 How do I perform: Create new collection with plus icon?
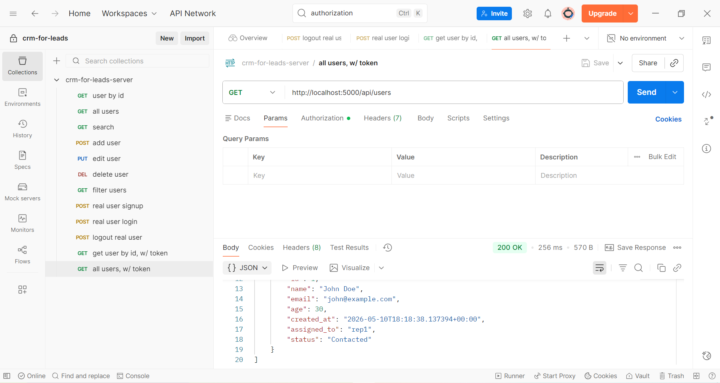tap(56, 61)
